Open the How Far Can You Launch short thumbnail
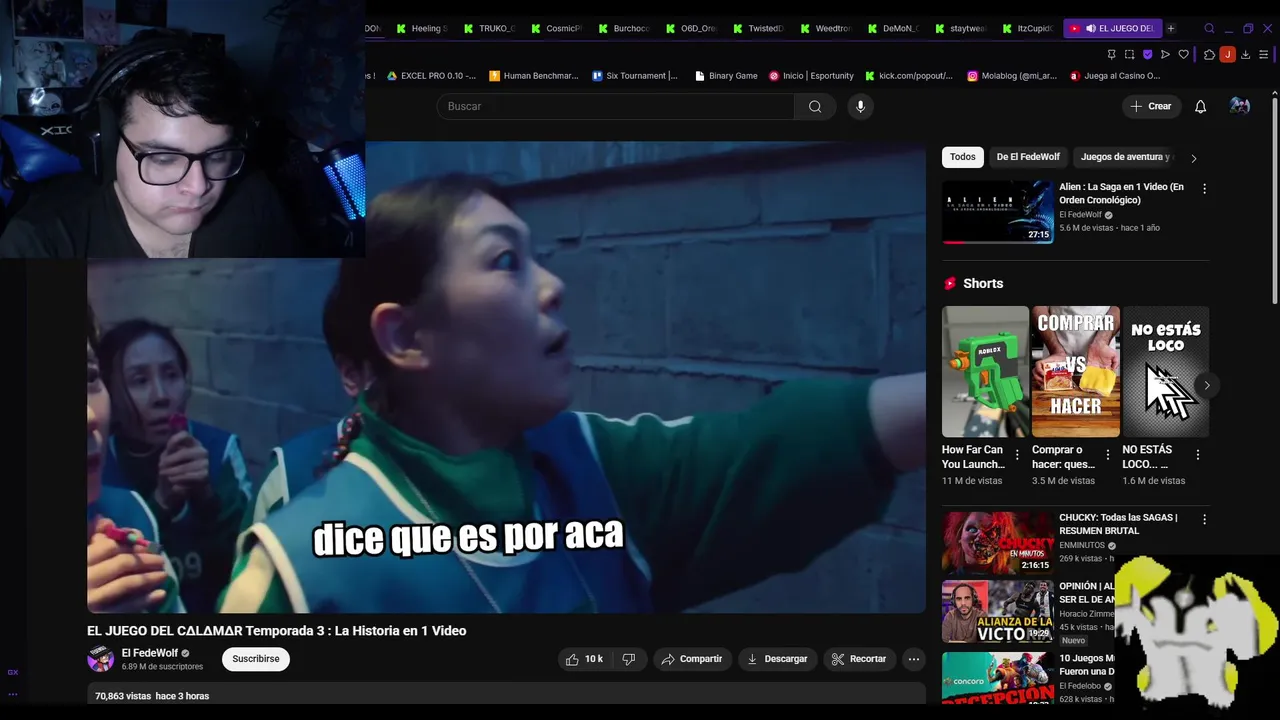The width and height of the screenshot is (1280, 720). point(985,371)
